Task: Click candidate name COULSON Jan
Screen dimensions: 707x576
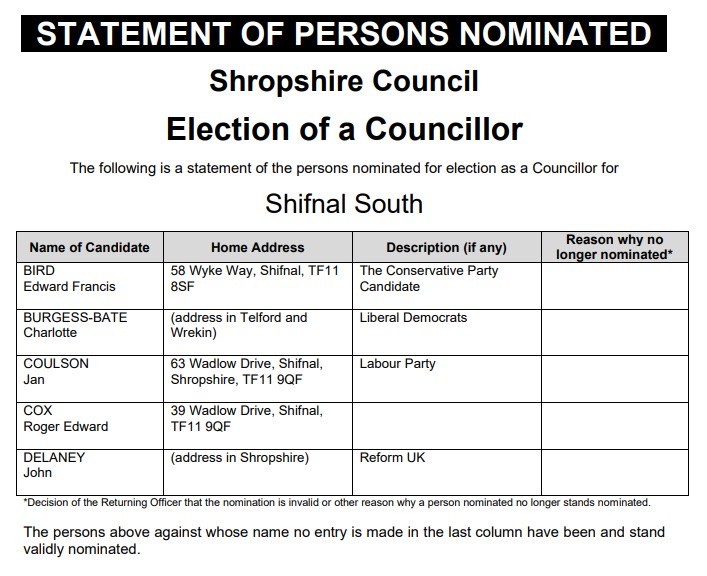Action: point(56,372)
